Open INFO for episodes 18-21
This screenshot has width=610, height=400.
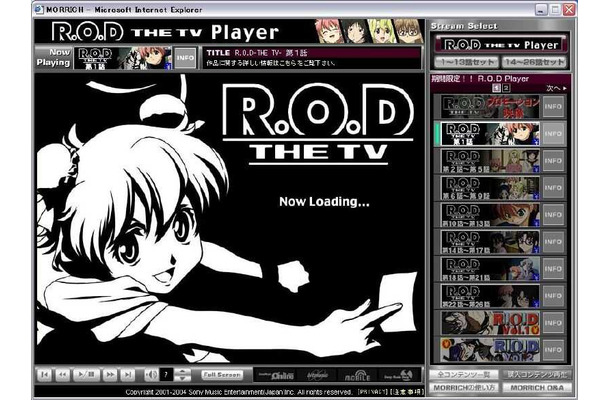(x=553, y=269)
